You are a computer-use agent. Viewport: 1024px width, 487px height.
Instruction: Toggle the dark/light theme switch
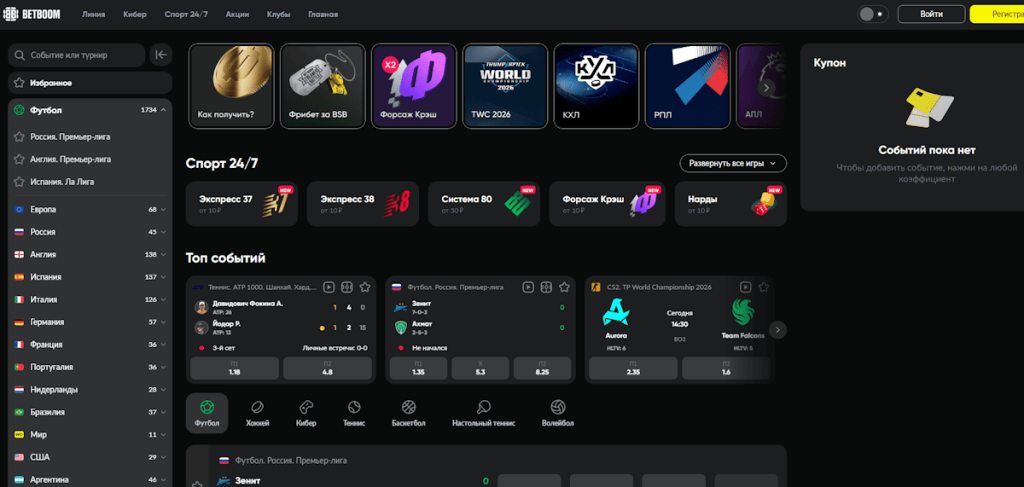[871, 14]
